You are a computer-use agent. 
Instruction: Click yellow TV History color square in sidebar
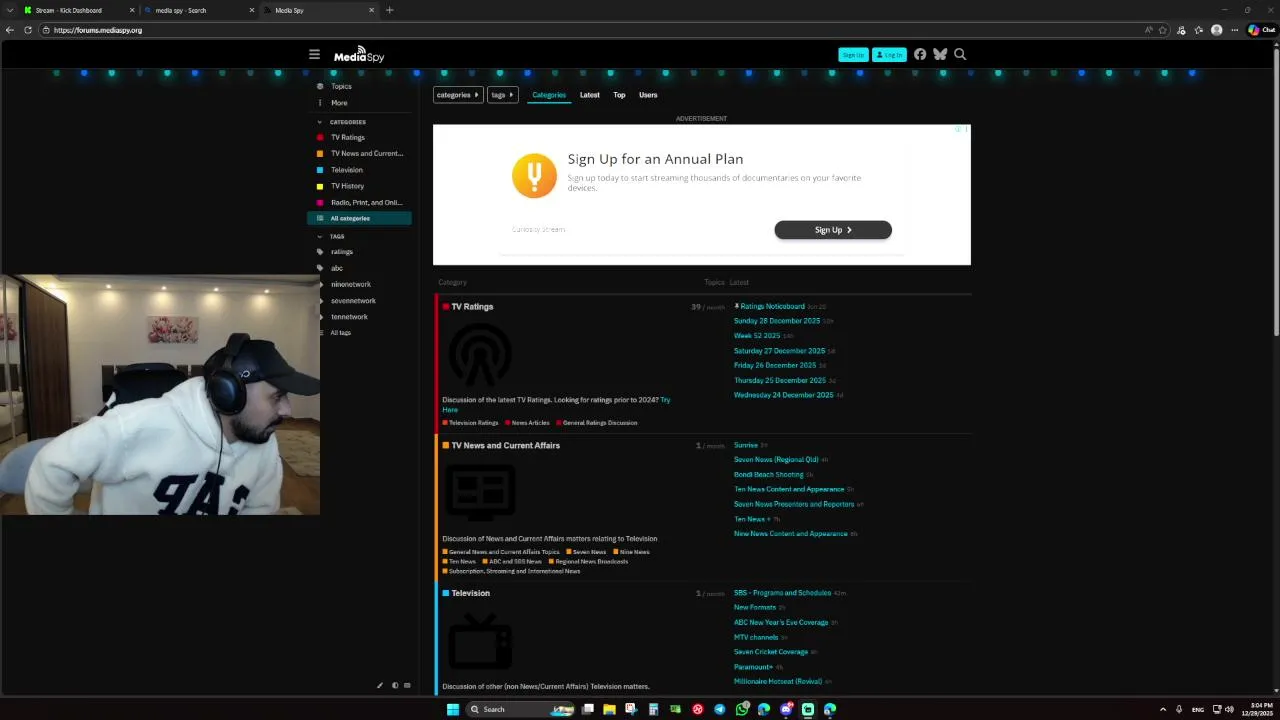click(x=320, y=186)
